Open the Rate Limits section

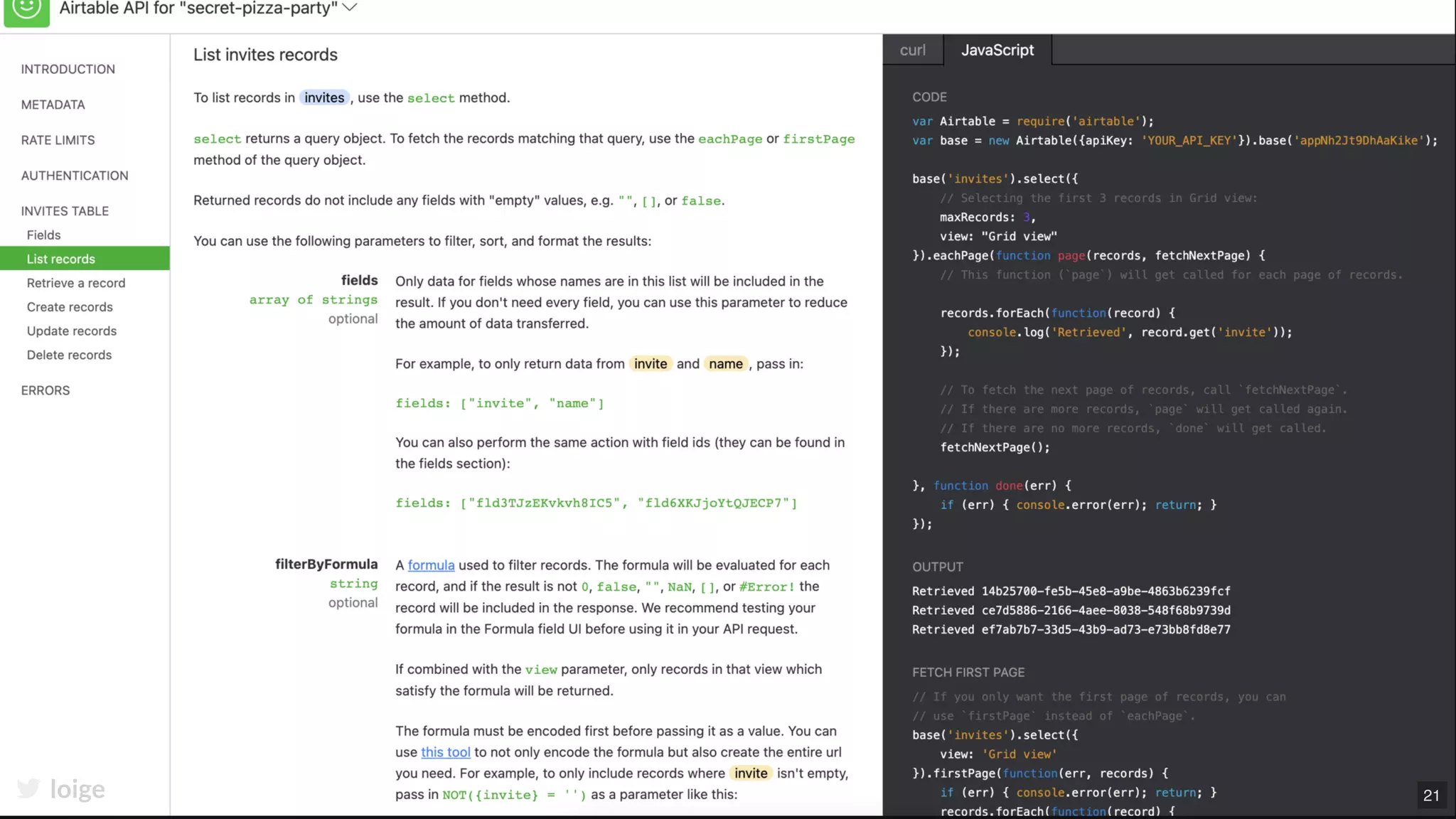click(x=58, y=140)
